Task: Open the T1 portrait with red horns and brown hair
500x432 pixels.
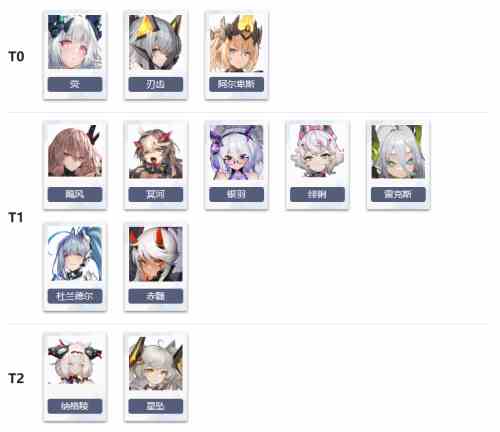Action: tap(156, 152)
